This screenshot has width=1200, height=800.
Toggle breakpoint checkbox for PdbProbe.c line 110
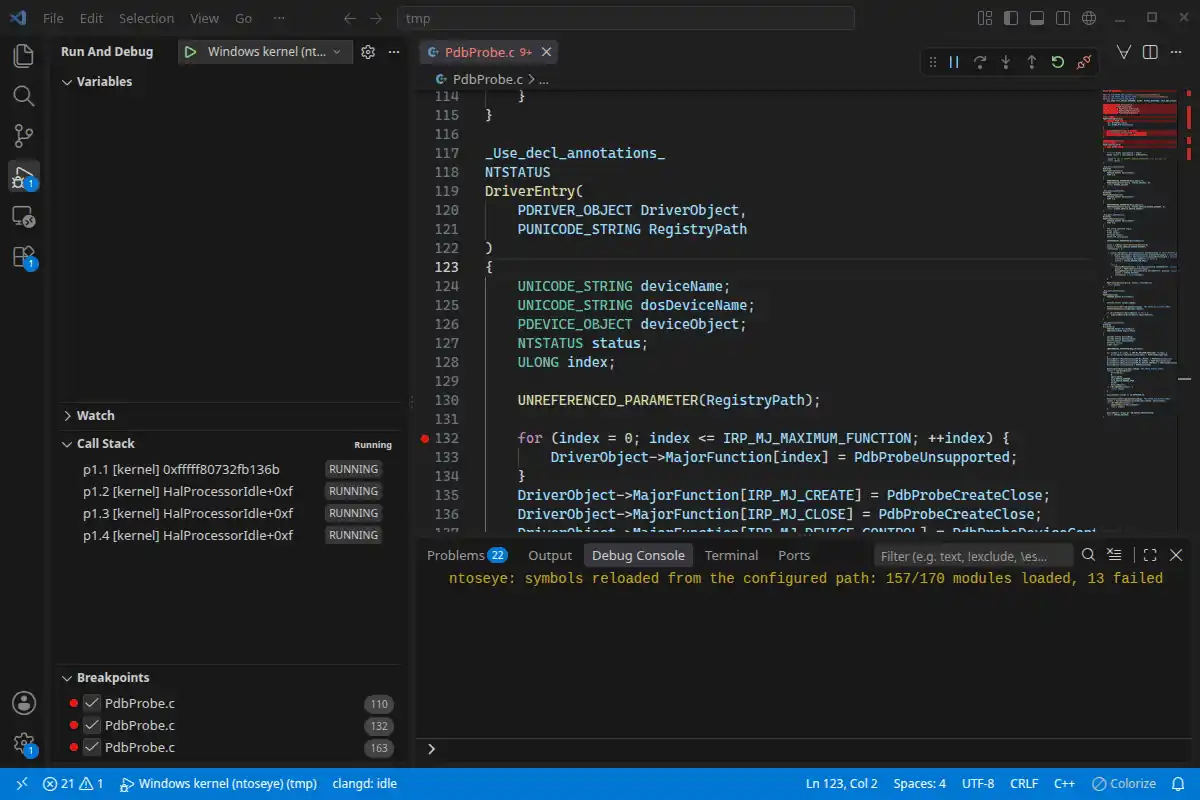pyautogui.click(x=92, y=703)
